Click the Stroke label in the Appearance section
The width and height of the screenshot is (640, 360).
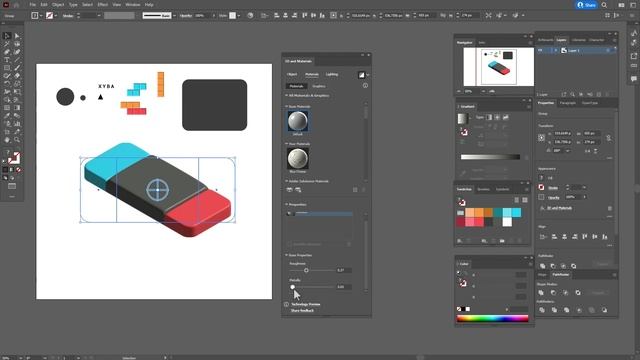click(553, 188)
